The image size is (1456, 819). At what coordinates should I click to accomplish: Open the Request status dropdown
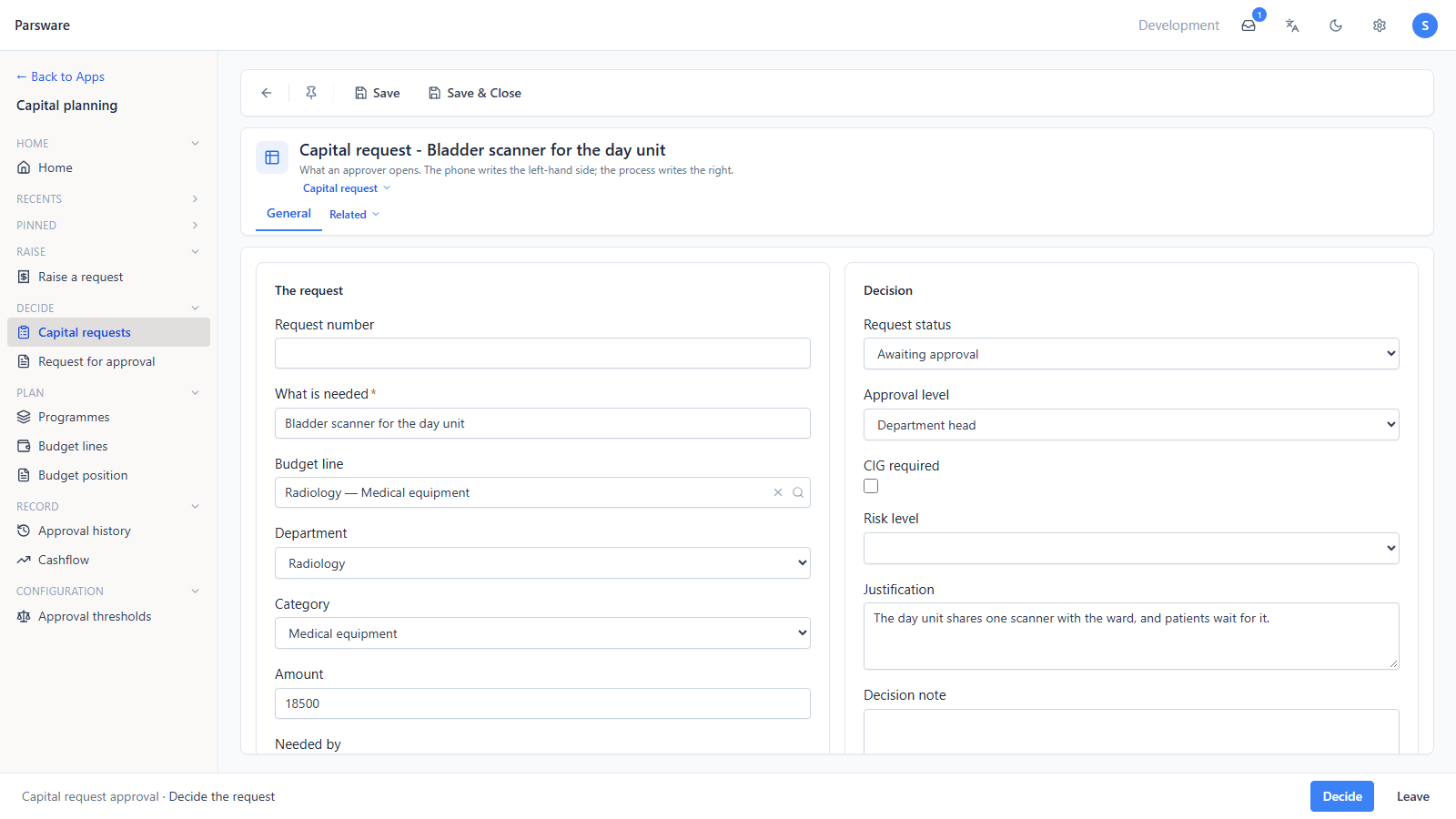(x=1131, y=354)
